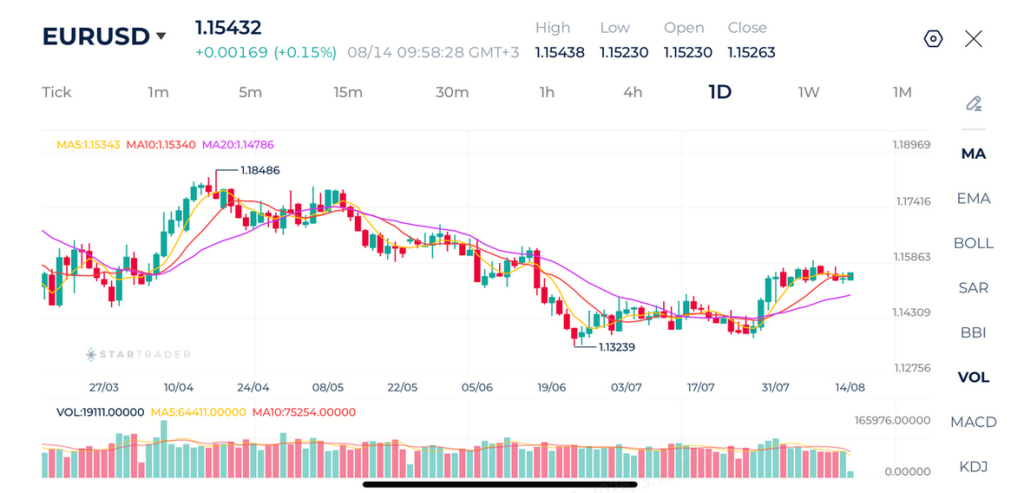Screen dimensions: 1024x493
Task: Switch to the 1m timeframe
Action: (158, 92)
